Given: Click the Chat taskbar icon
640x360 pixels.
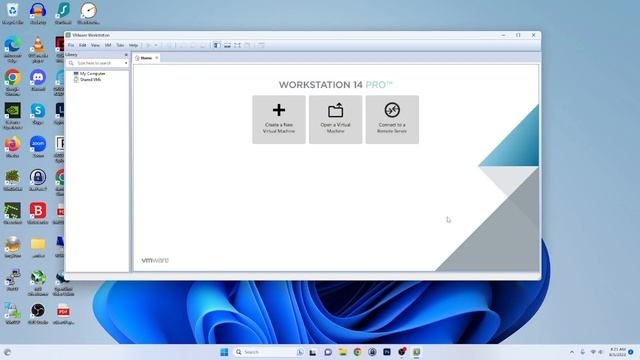Looking at the screenshot, I should click(328, 352).
